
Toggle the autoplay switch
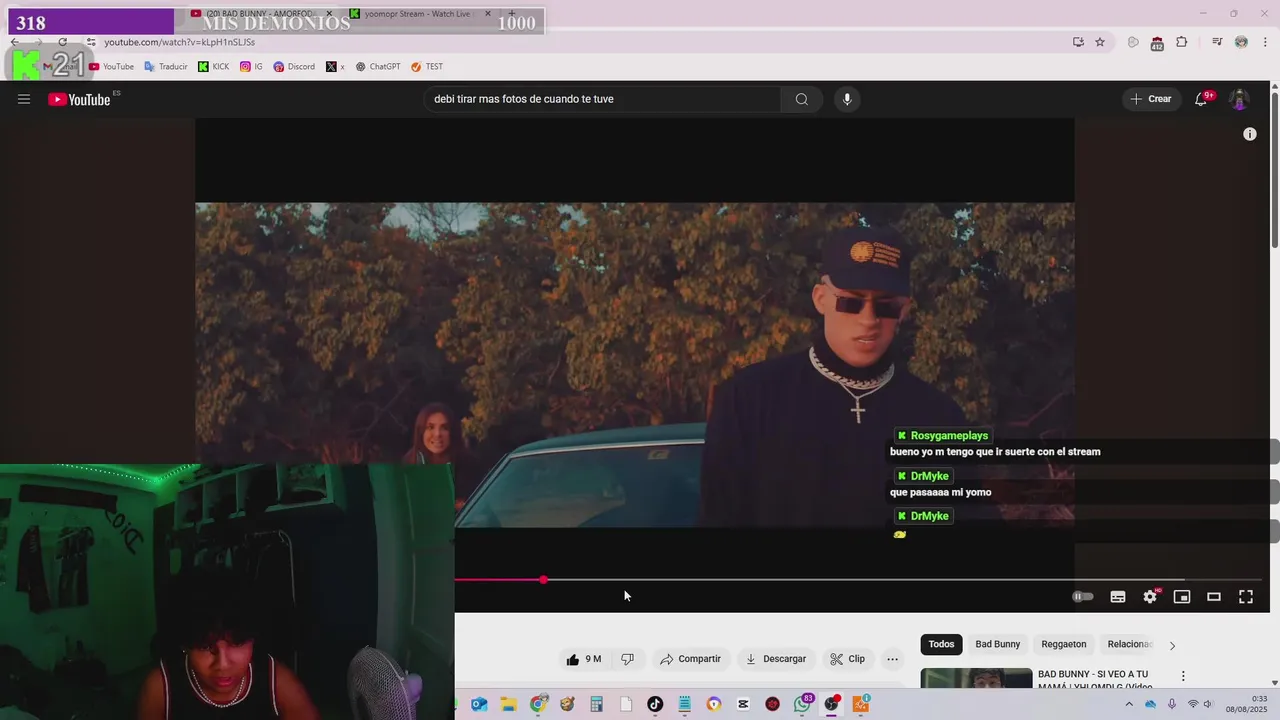[x=1083, y=596]
